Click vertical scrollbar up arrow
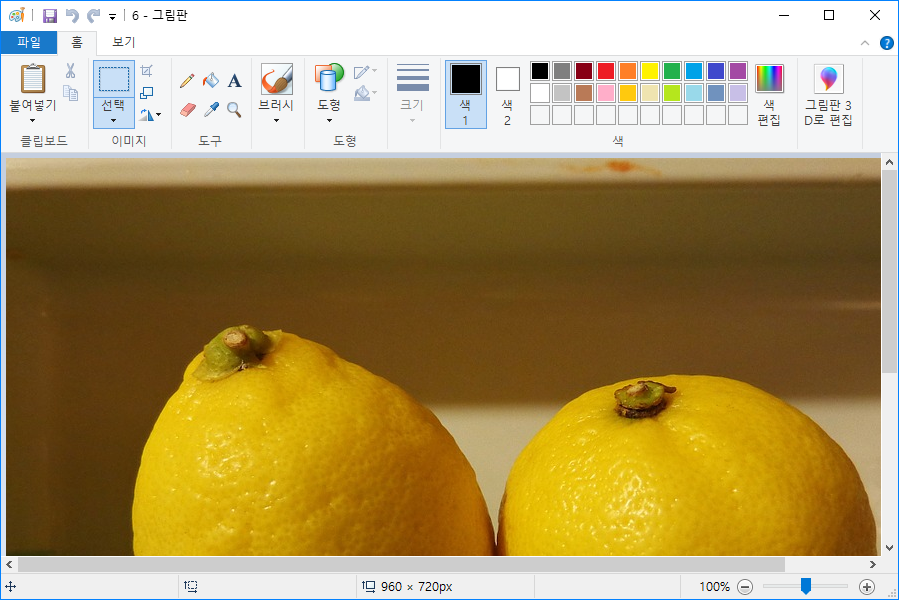 click(x=889, y=162)
